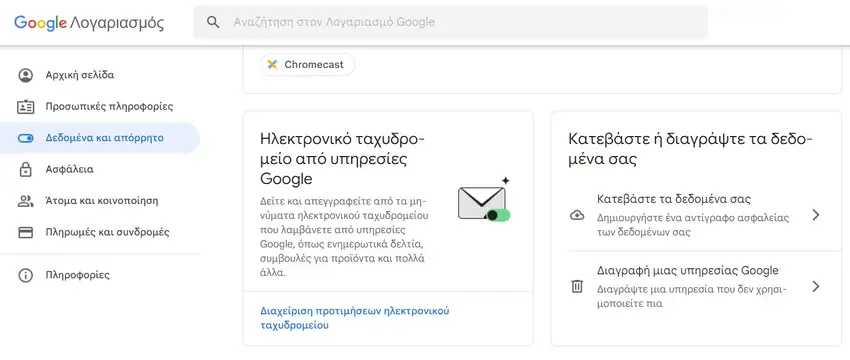Click the Πληρωμές και συνδρομές card icon
Image resolution: width=850 pixels, height=360 pixels.
(25, 233)
